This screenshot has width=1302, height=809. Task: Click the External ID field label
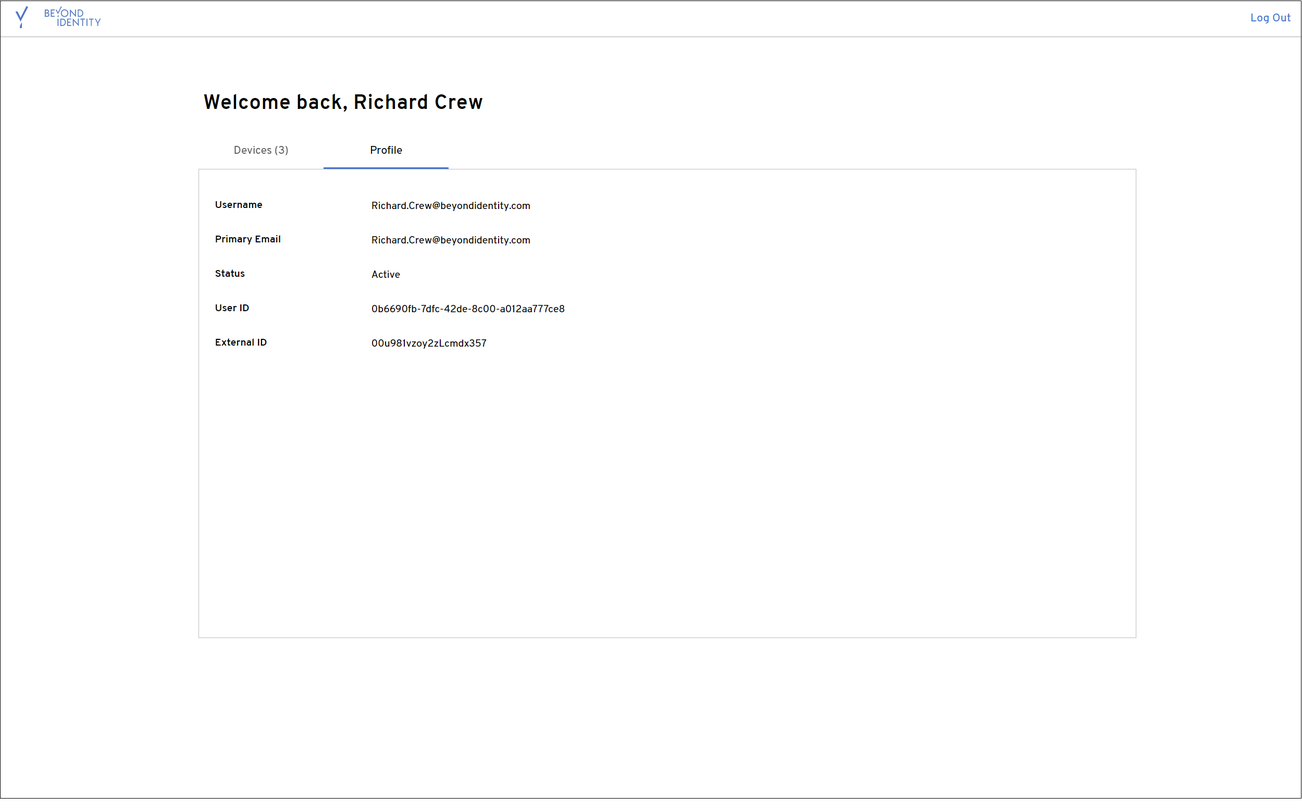[240, 342]
